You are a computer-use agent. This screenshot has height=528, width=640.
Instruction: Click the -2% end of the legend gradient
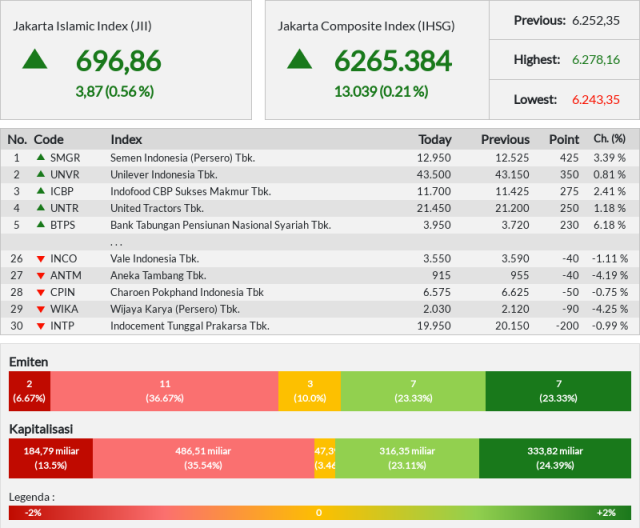point(33,512)
